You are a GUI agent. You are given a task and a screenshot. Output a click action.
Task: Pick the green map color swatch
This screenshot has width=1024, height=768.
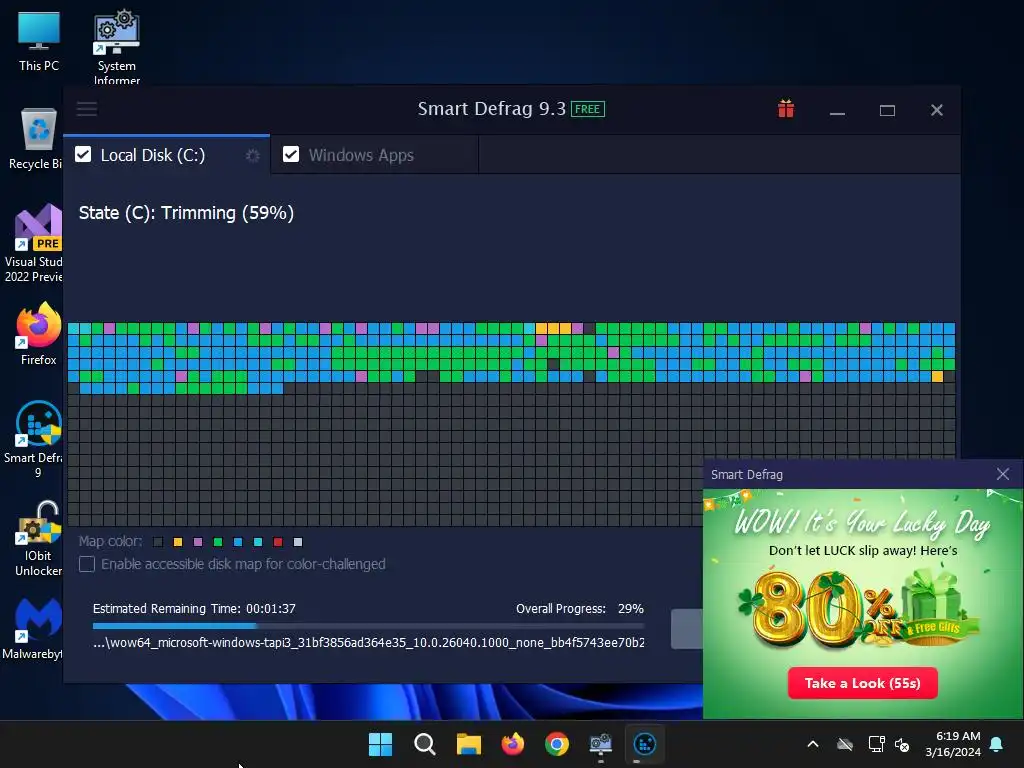point(218,542)
